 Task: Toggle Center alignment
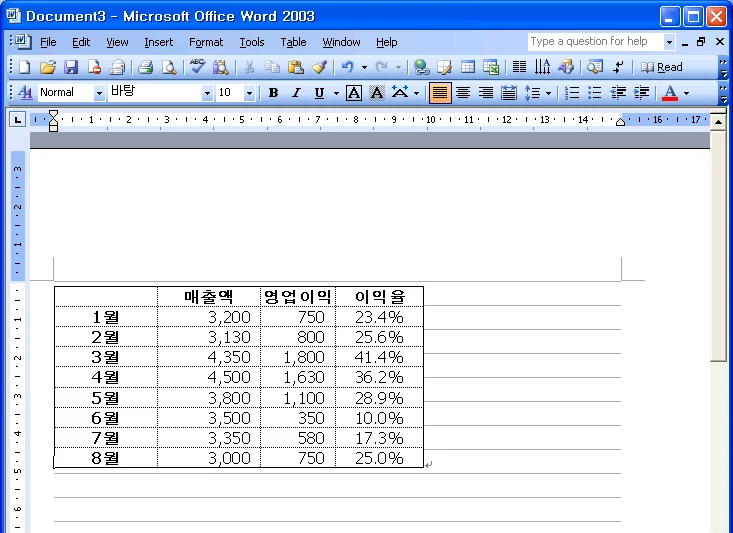coord(463,93)
